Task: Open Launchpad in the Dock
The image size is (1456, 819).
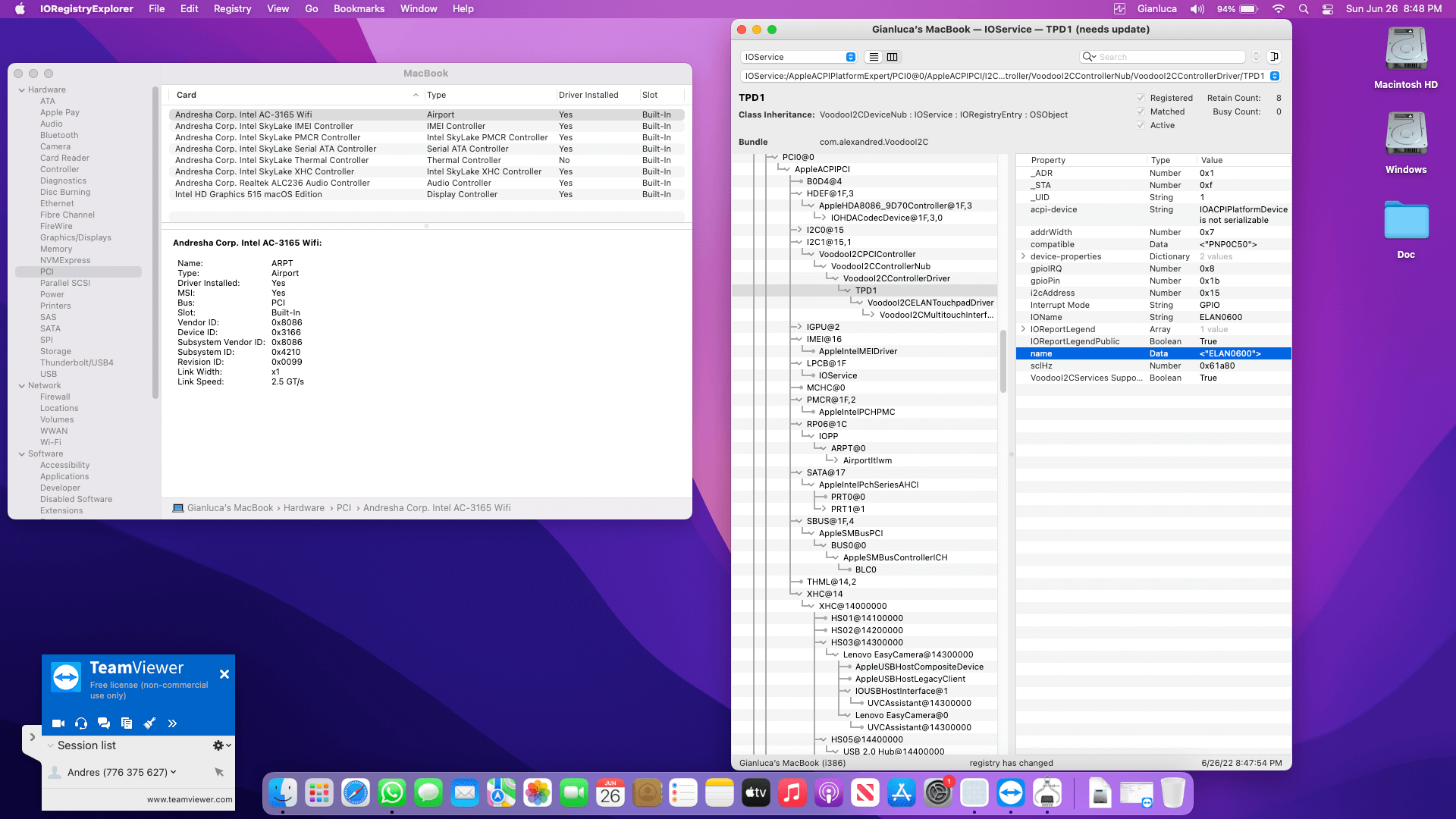Action: pos(319,793)
